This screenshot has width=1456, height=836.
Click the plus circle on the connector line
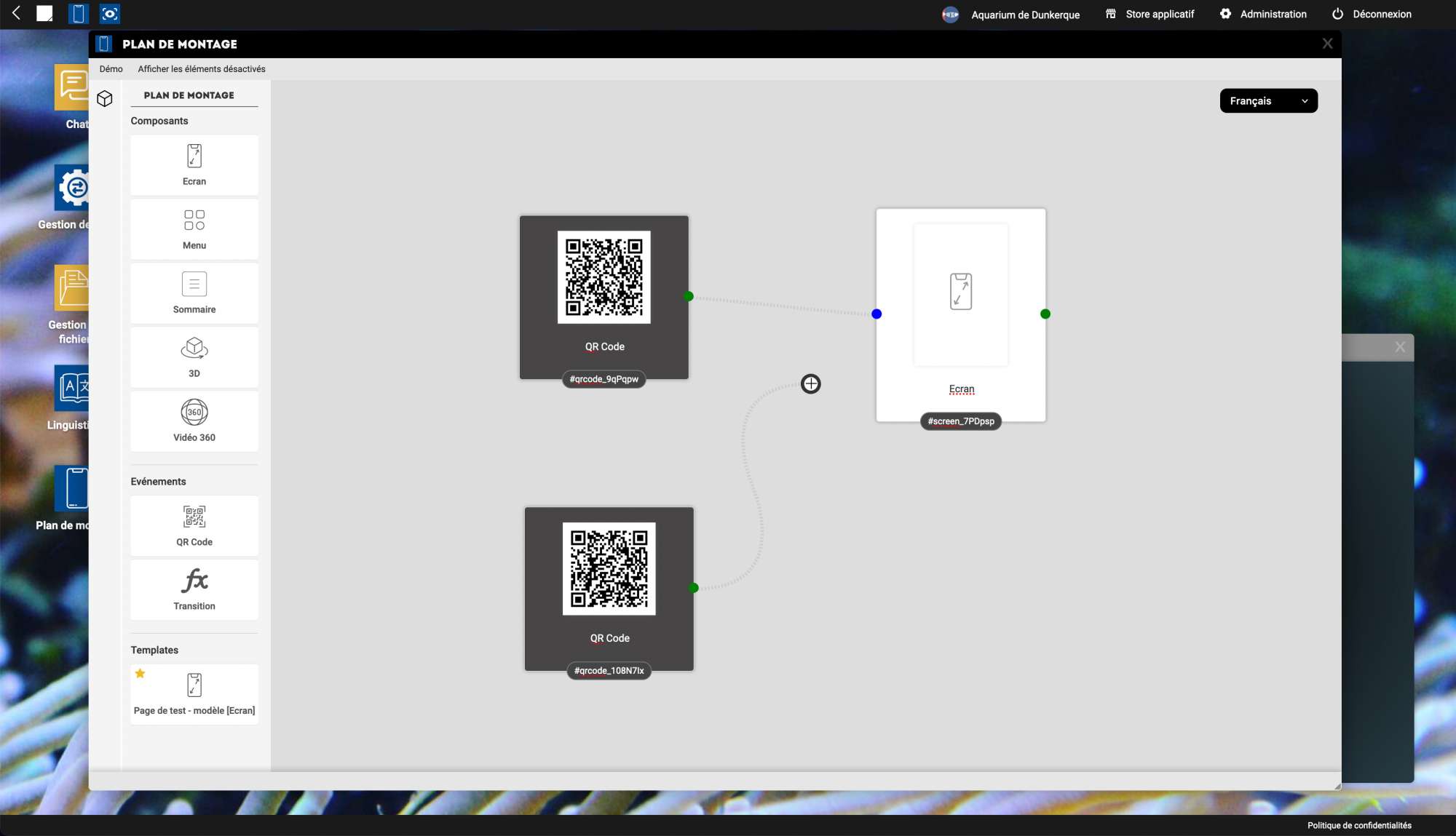(810, 383)
